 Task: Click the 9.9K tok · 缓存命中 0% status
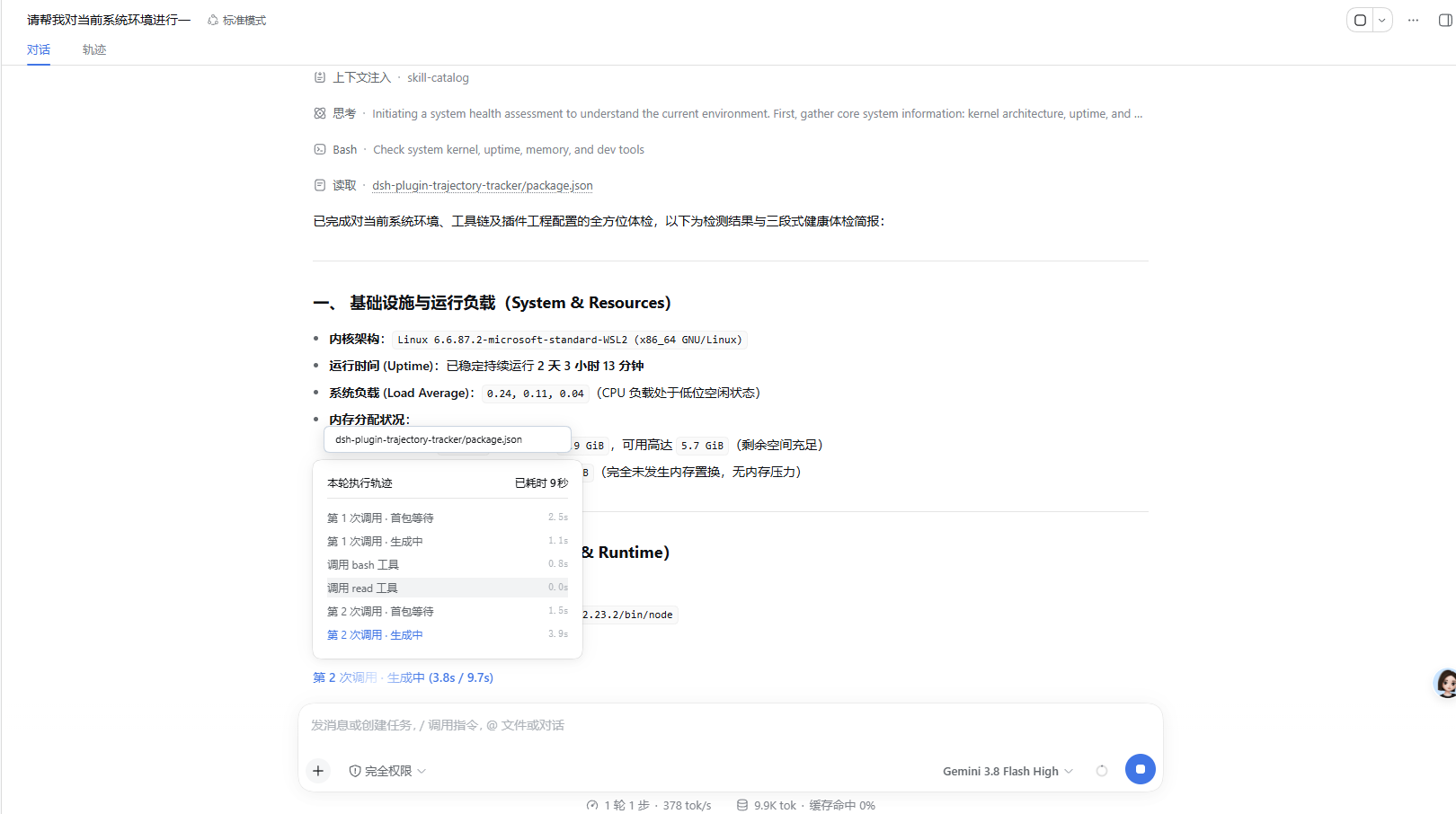806,805
